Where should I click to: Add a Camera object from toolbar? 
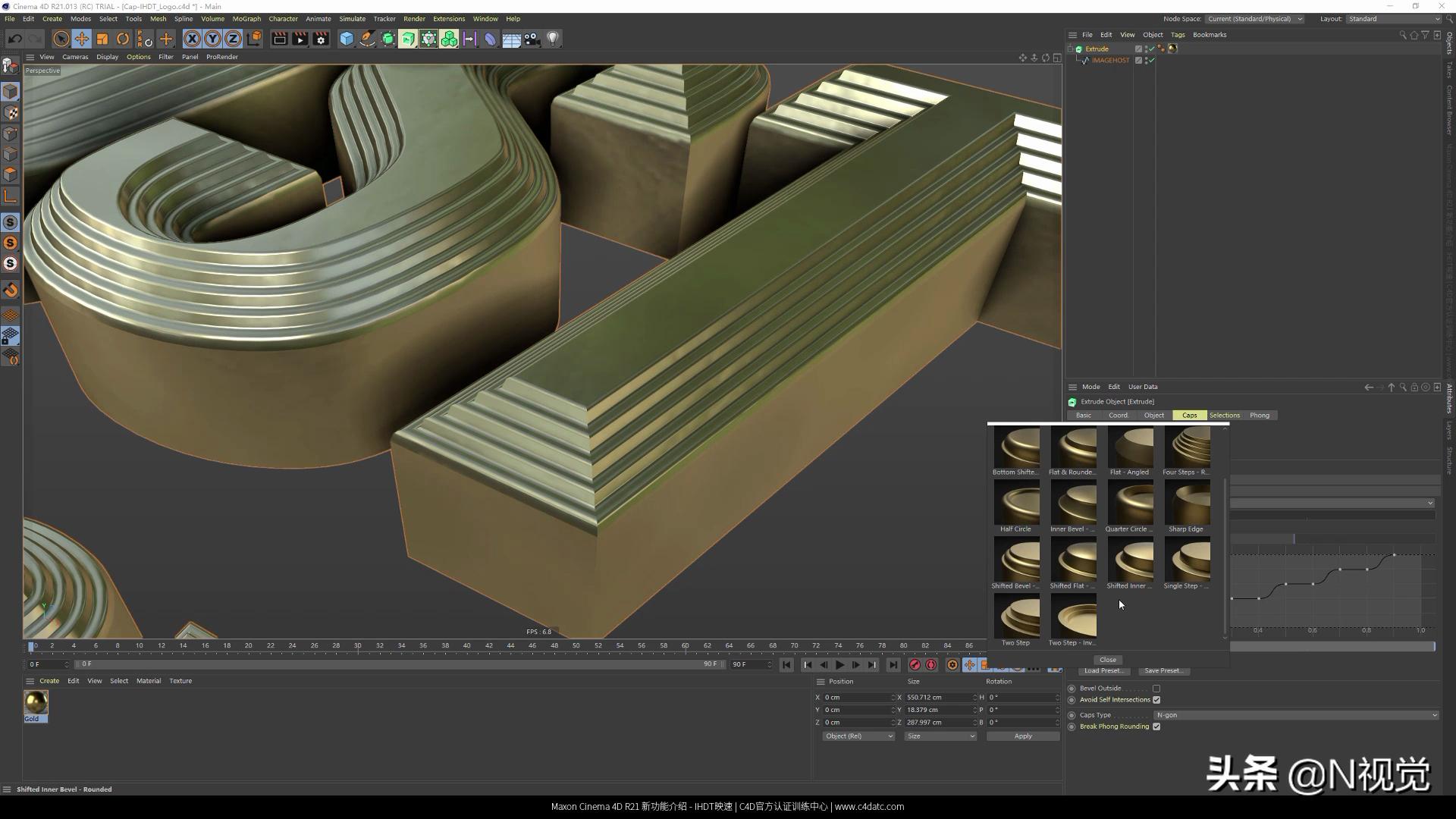532,39
